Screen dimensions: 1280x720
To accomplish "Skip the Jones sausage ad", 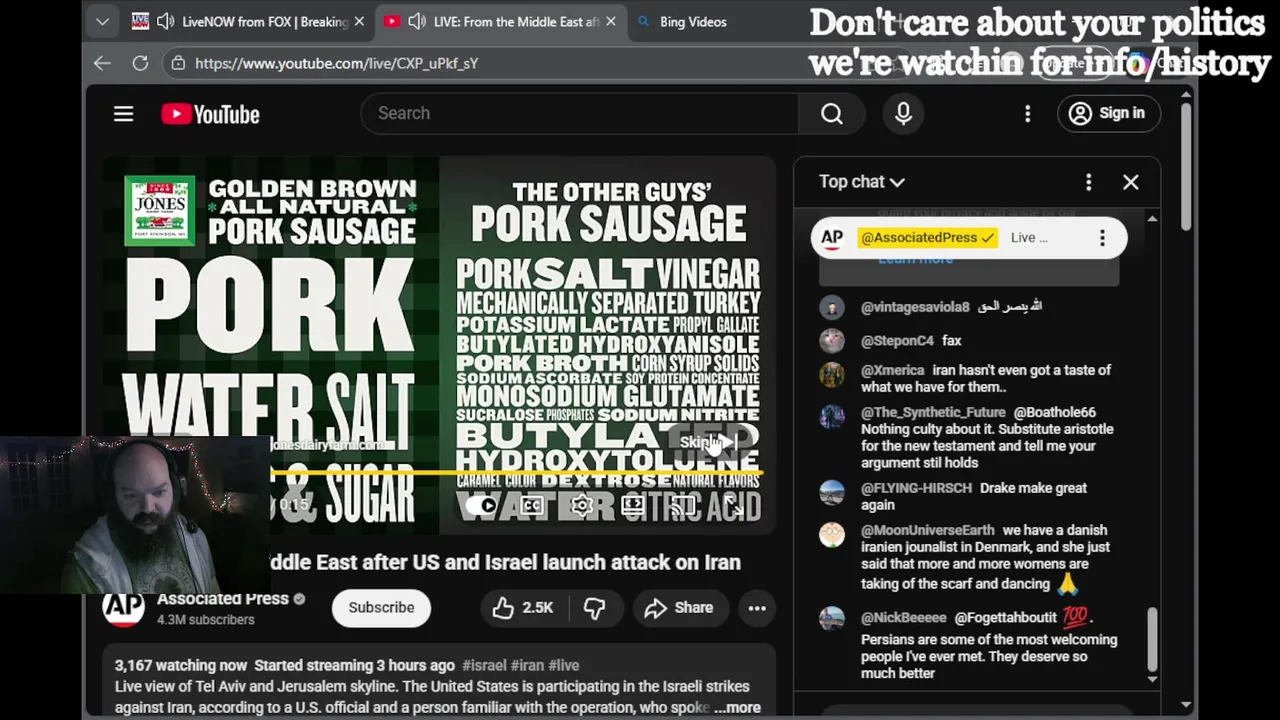I will point(709,442).
